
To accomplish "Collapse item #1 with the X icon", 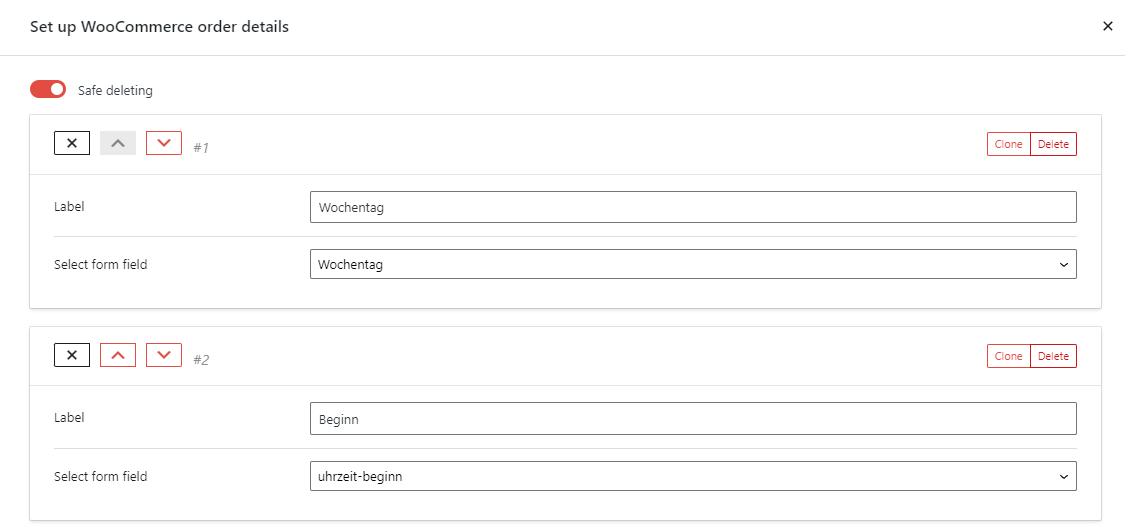I will point(72,143).
